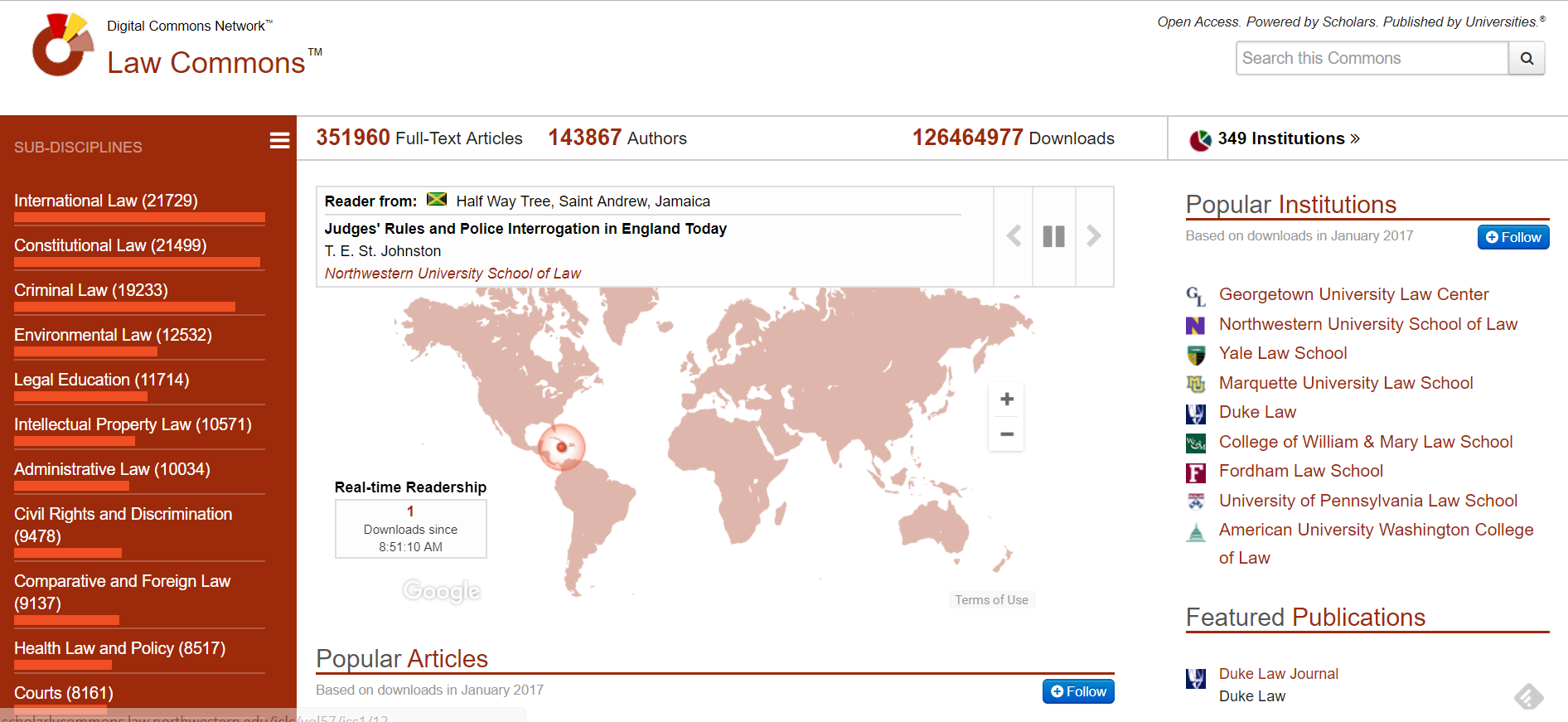Click the American University logo icon
Image resolution: width=1568 pixels, height=722 pixels.
[x=1196, y=532]
